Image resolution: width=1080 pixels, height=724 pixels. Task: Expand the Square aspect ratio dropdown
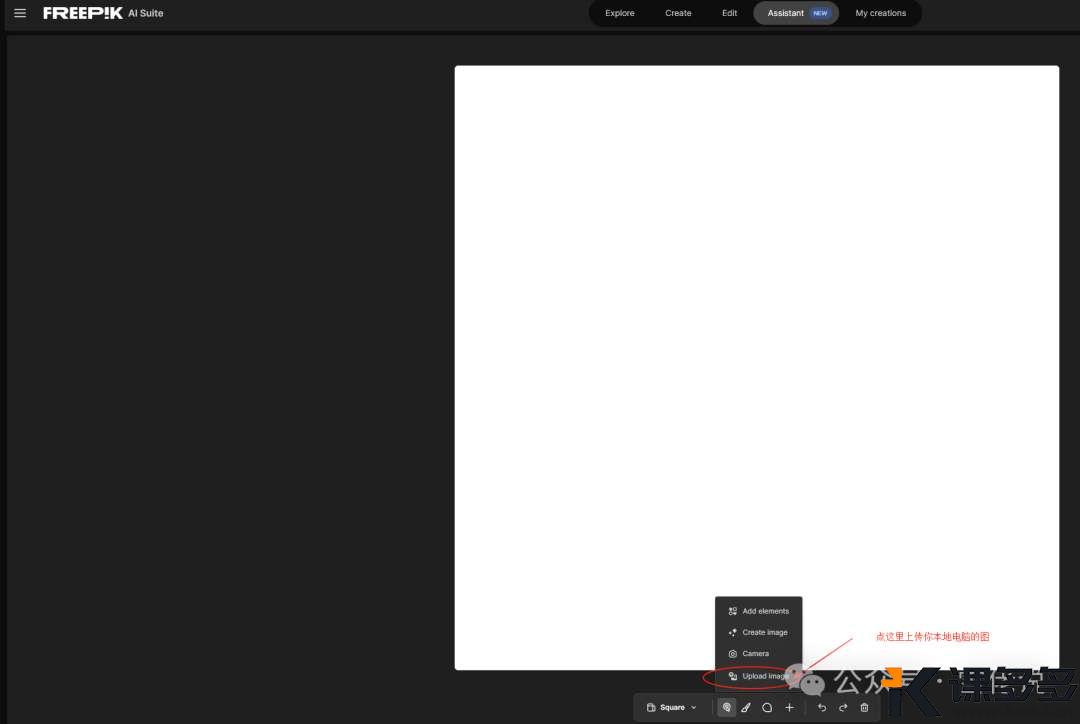(672, 707)
